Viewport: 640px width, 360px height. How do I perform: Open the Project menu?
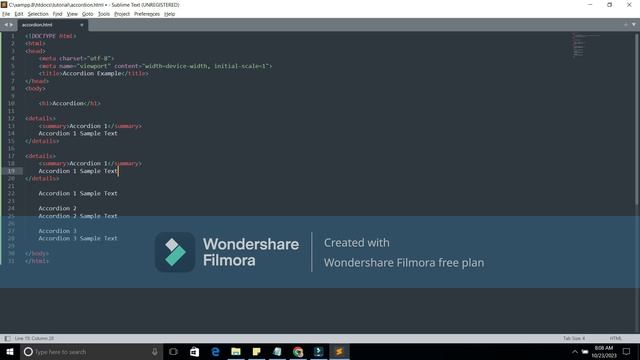[x=122, y=14]
